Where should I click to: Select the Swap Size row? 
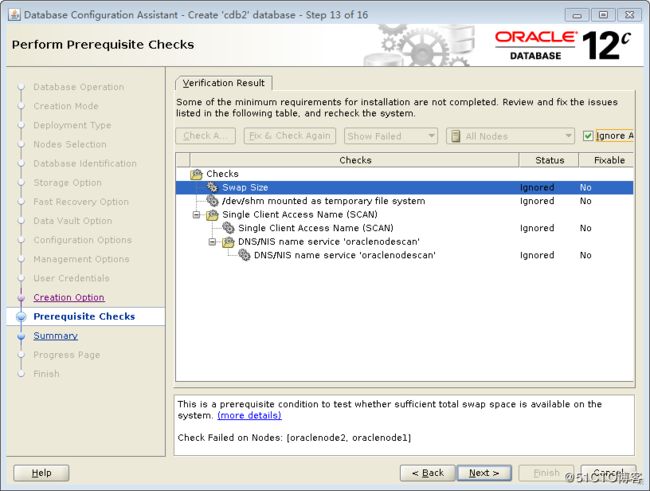coord(405,187)
